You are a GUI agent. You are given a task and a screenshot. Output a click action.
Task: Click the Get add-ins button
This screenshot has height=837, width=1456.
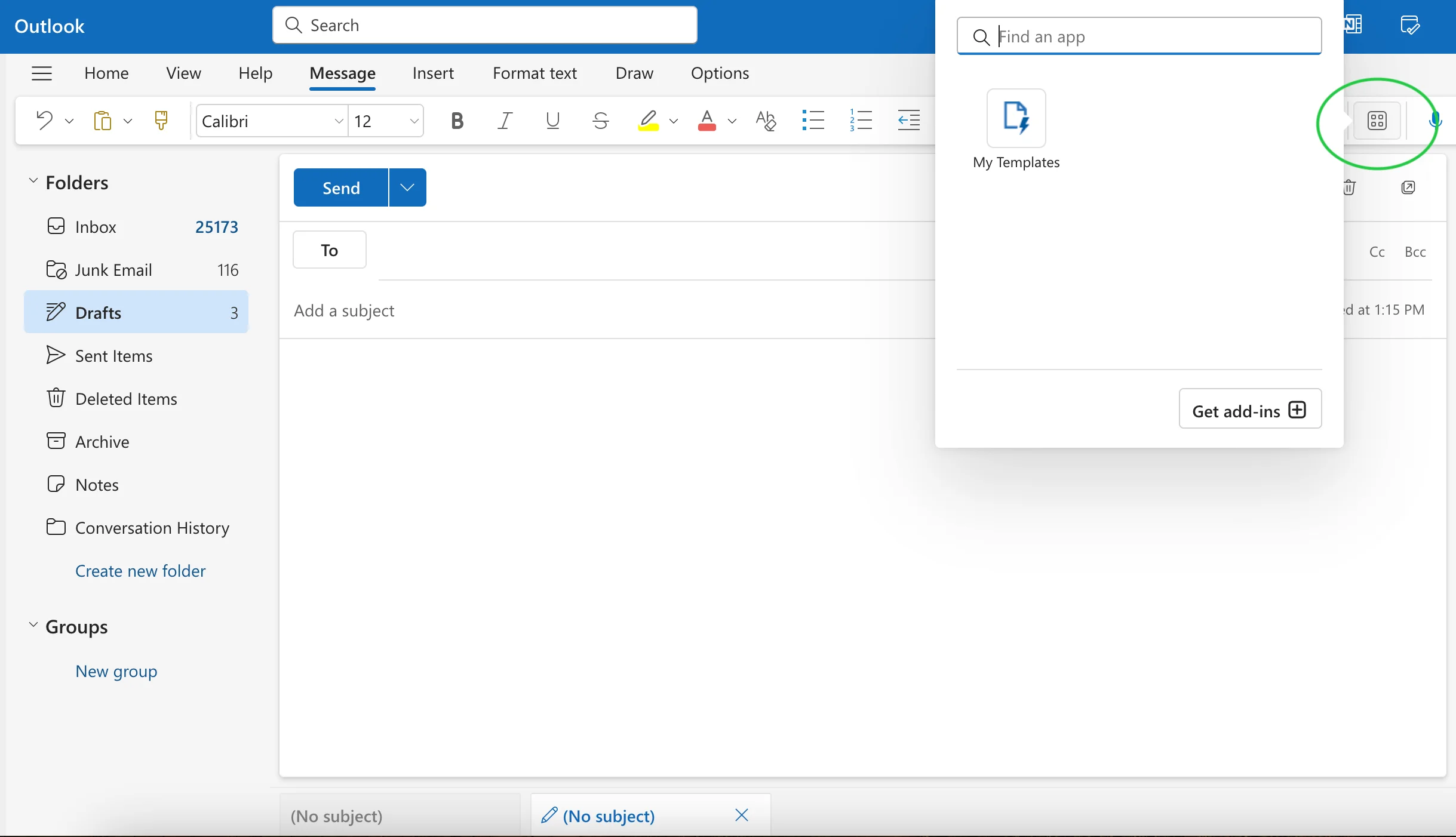pyautogui.click(x=1250, y=409)
